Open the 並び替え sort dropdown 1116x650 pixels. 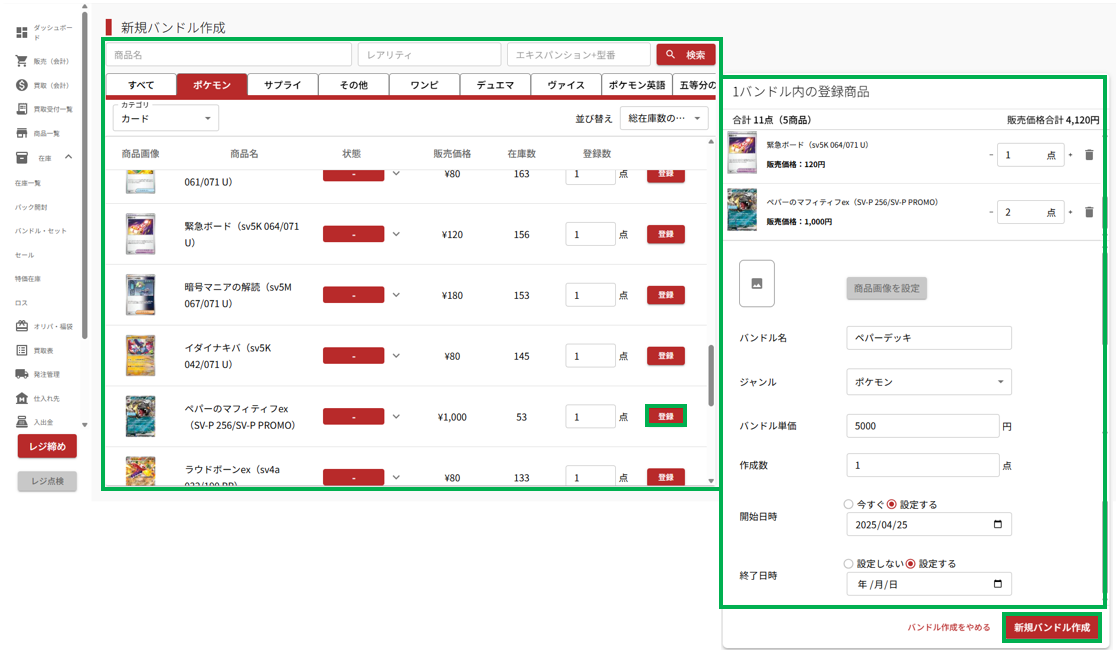(x=664, y=118)
